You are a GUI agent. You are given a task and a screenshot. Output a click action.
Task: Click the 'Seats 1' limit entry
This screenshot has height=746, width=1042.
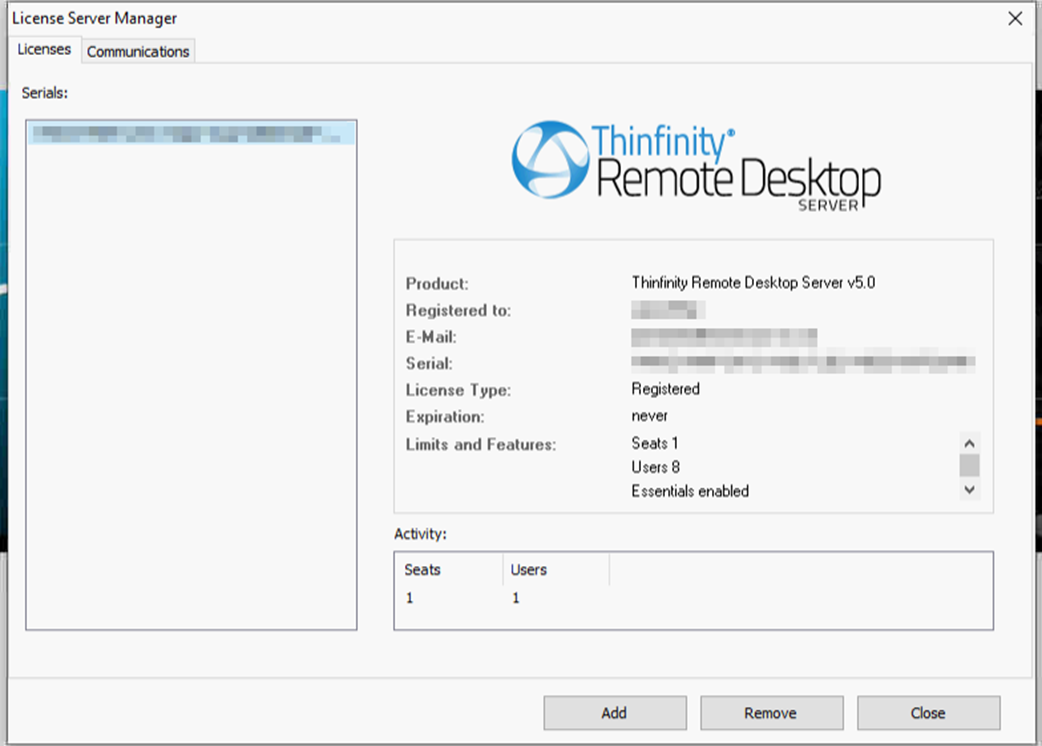point(655,443)
